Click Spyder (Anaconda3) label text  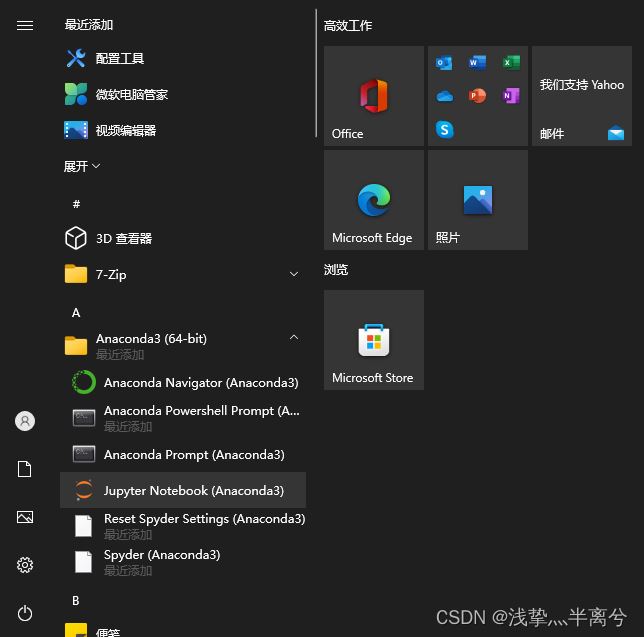pyautogui.click(x=162, y=554)
